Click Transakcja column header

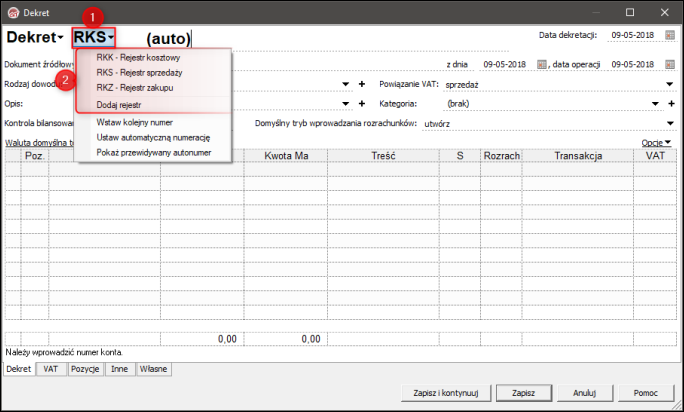pos(578,156)
